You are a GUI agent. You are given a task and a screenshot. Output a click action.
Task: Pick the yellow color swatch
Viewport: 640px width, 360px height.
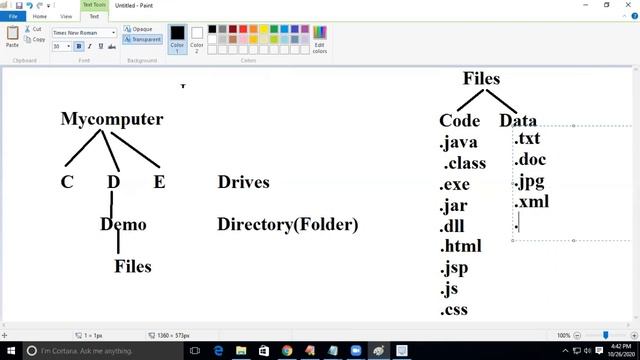point(264,29)
